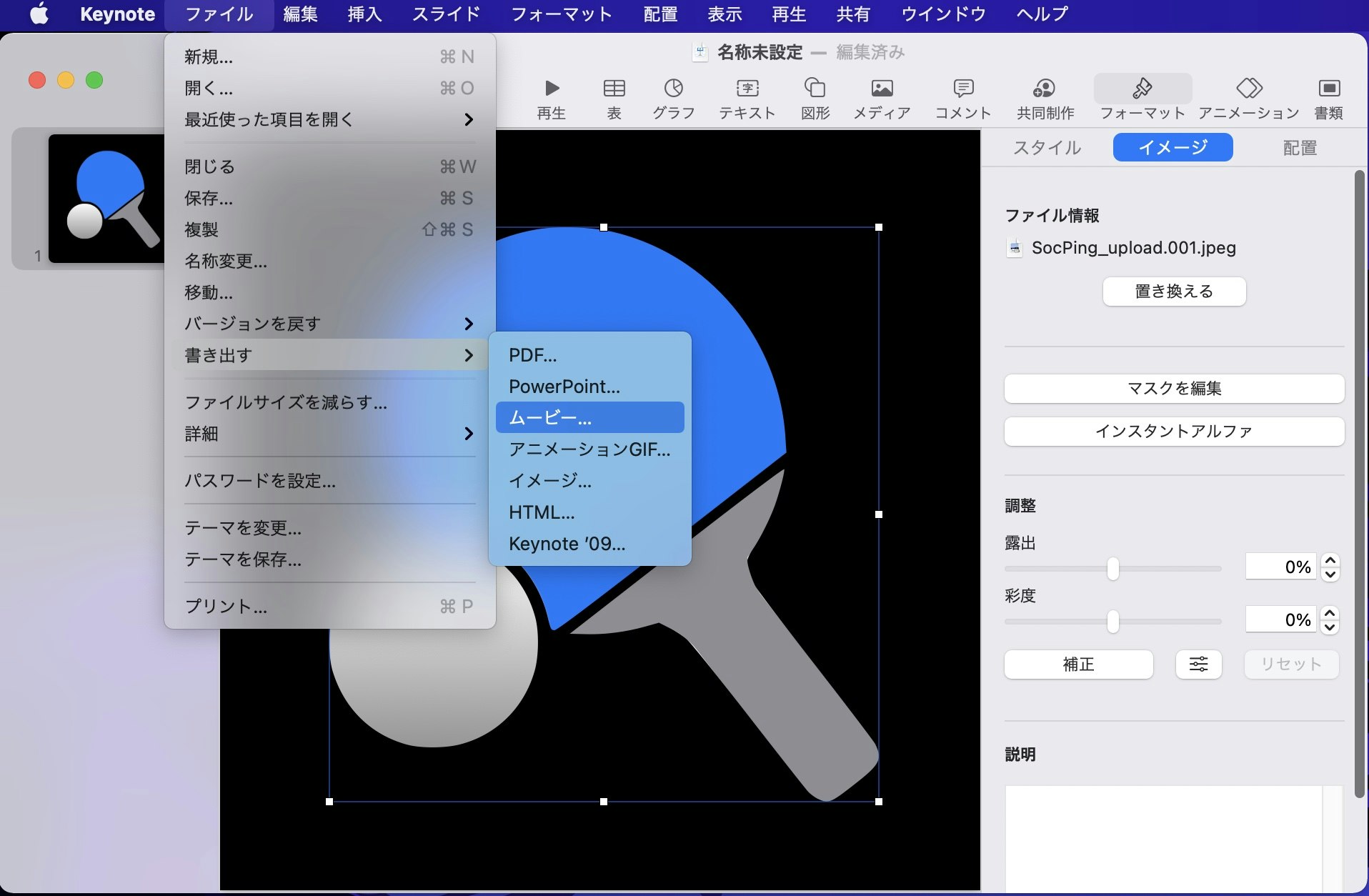Viewport: 1369px width, 896px height.
Task: Open the Media (メディア) toolbar icon
Action: (x=882, y=89)
